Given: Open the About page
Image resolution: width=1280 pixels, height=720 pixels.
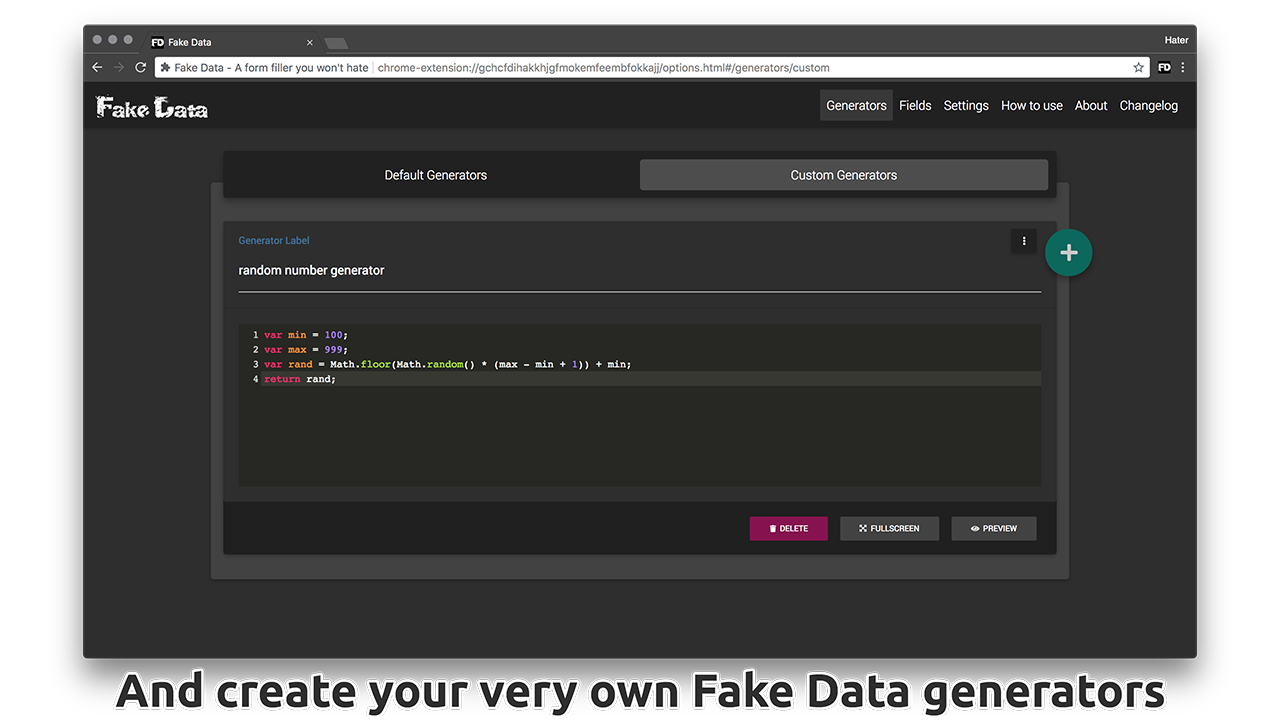Looking at the screenshot, I should [x=1091, y=105].
